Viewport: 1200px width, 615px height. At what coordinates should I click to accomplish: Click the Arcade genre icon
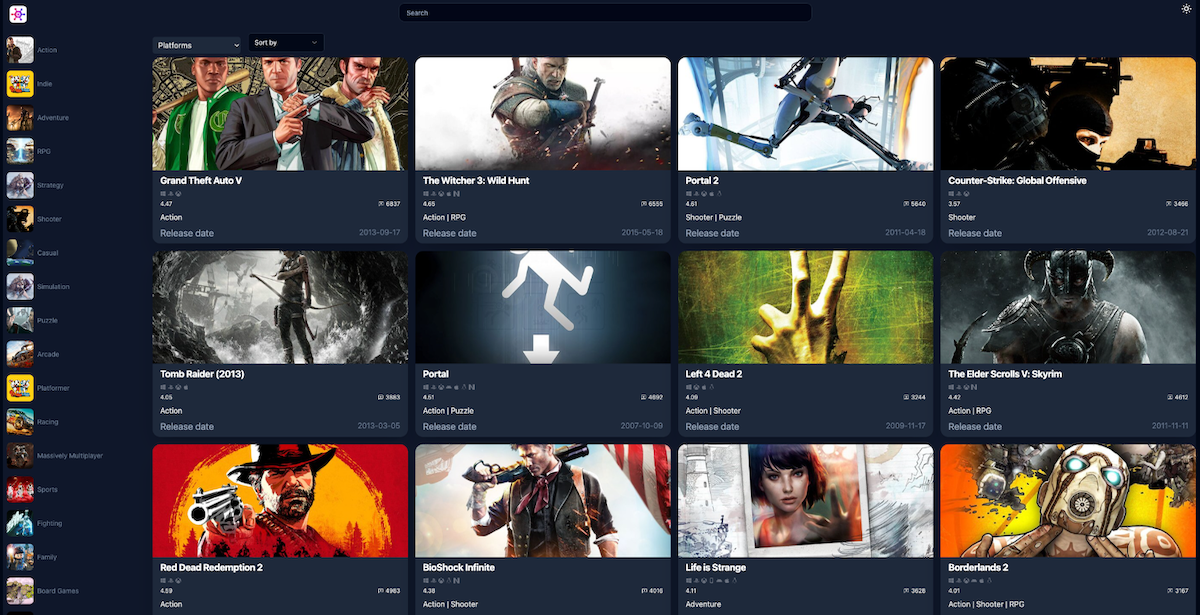coord(20,354)
